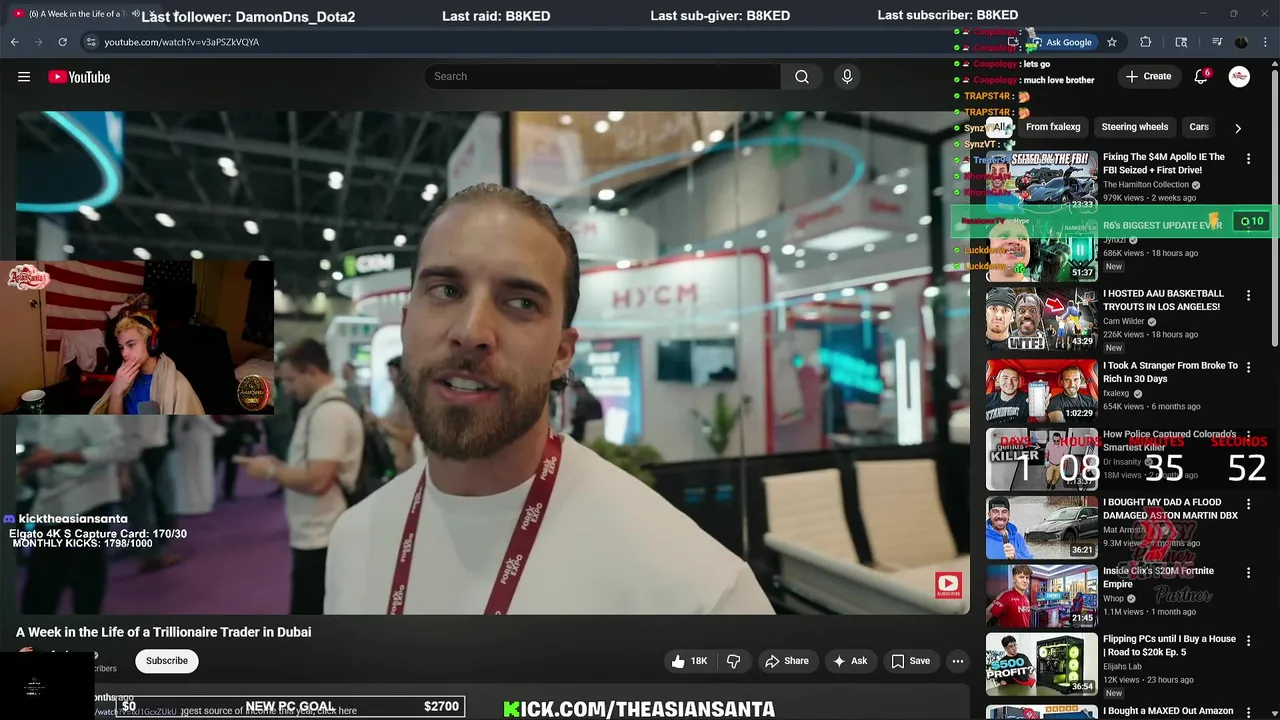Click the youtube.com address bar URL
The width and height of the screenshot is (1280, 720).
[x=181, y=42]
